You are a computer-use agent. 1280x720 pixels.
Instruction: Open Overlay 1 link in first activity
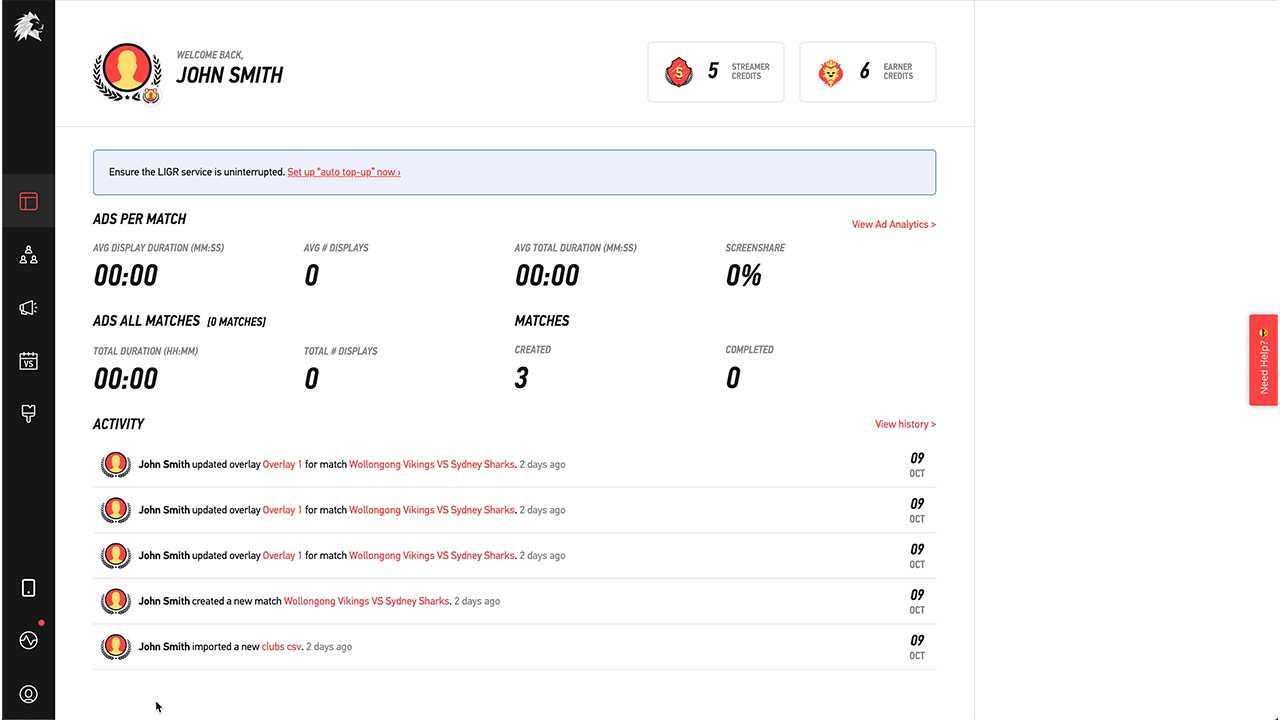pos(282,464)
